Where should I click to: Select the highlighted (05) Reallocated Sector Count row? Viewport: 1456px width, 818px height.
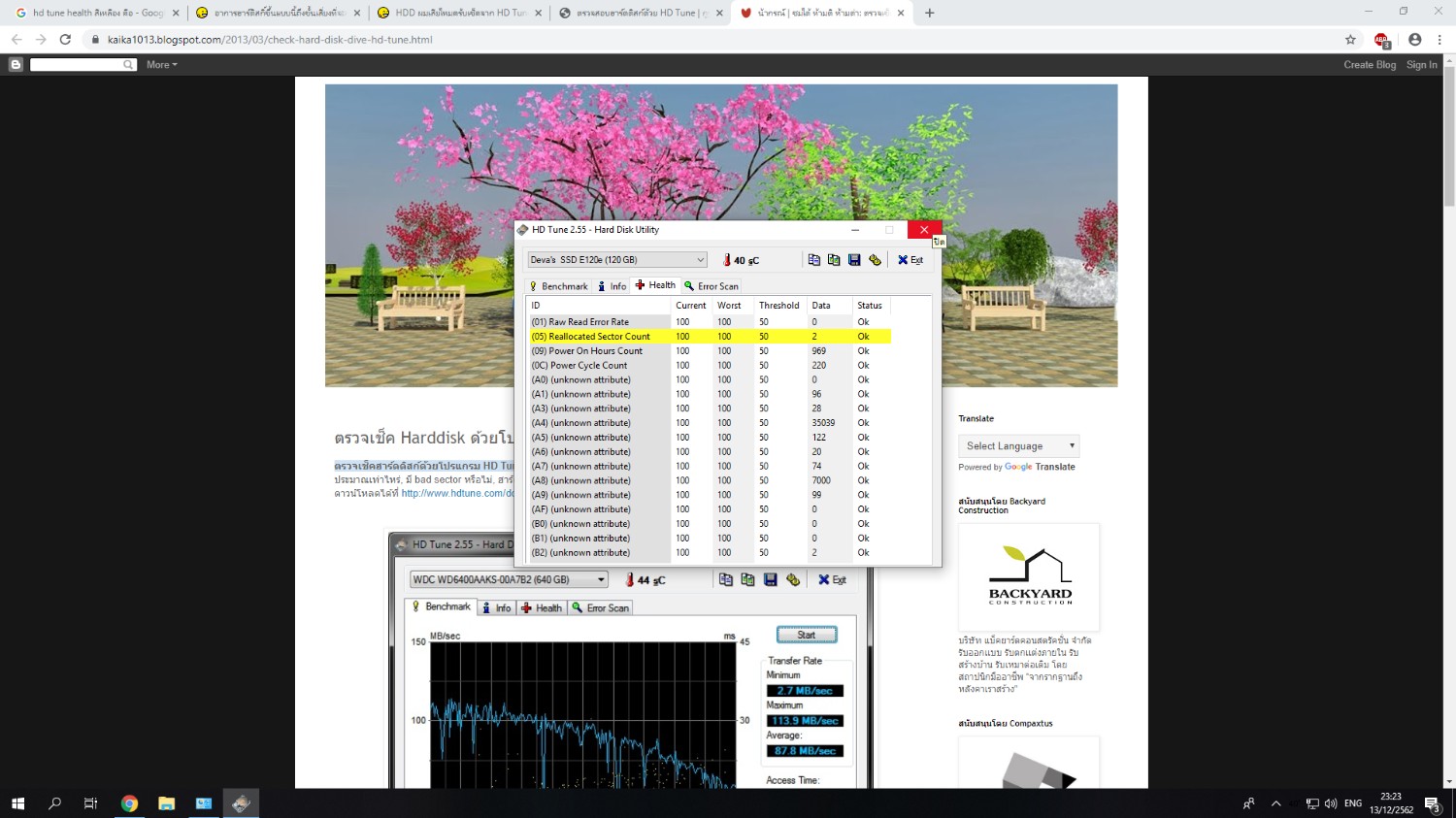click(710, 337)
